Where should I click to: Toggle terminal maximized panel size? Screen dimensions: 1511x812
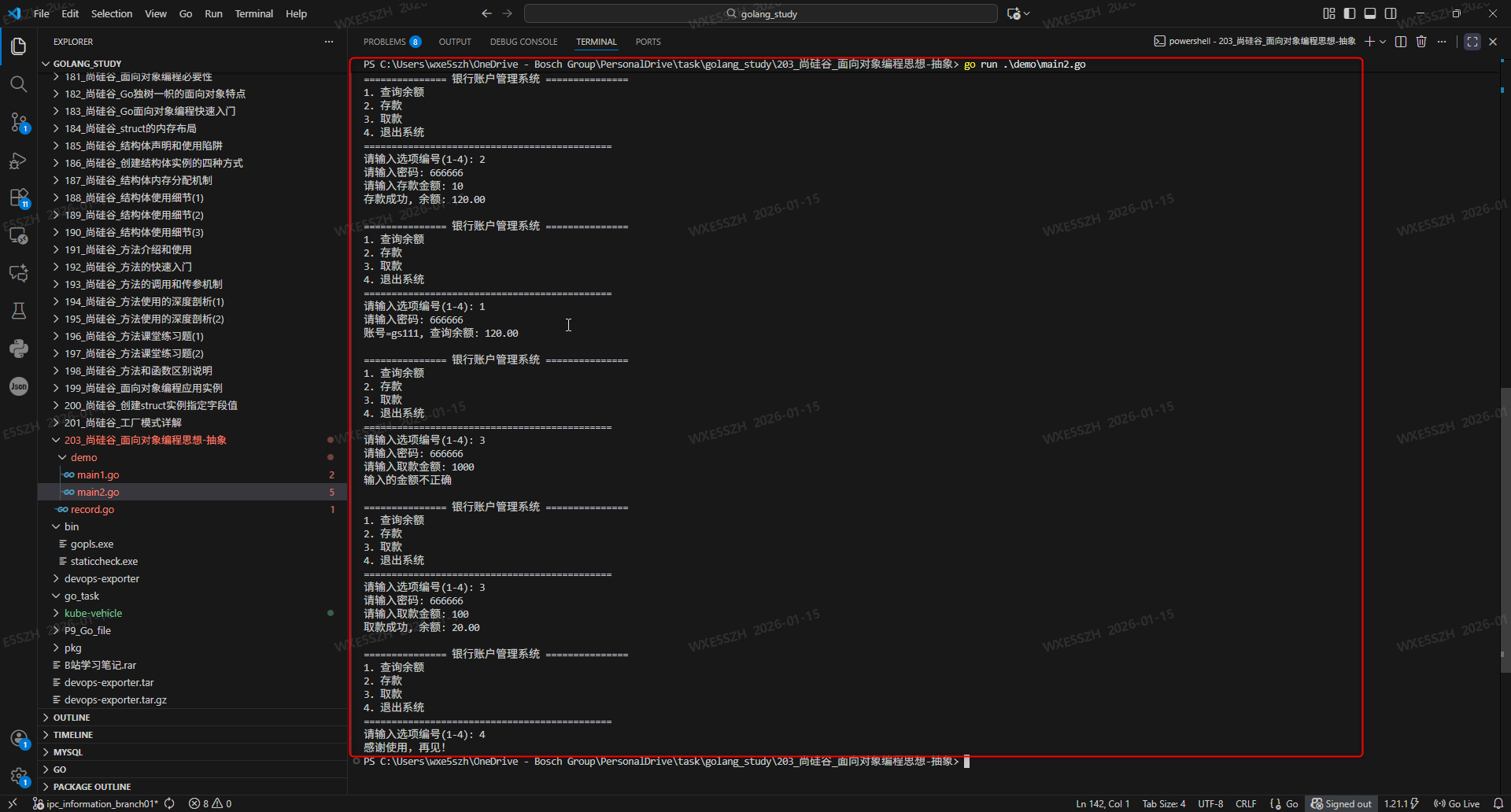1472,42
